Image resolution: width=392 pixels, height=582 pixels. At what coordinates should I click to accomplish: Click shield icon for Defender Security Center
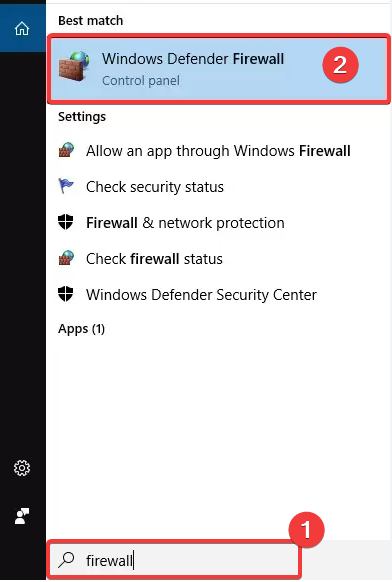66,294
